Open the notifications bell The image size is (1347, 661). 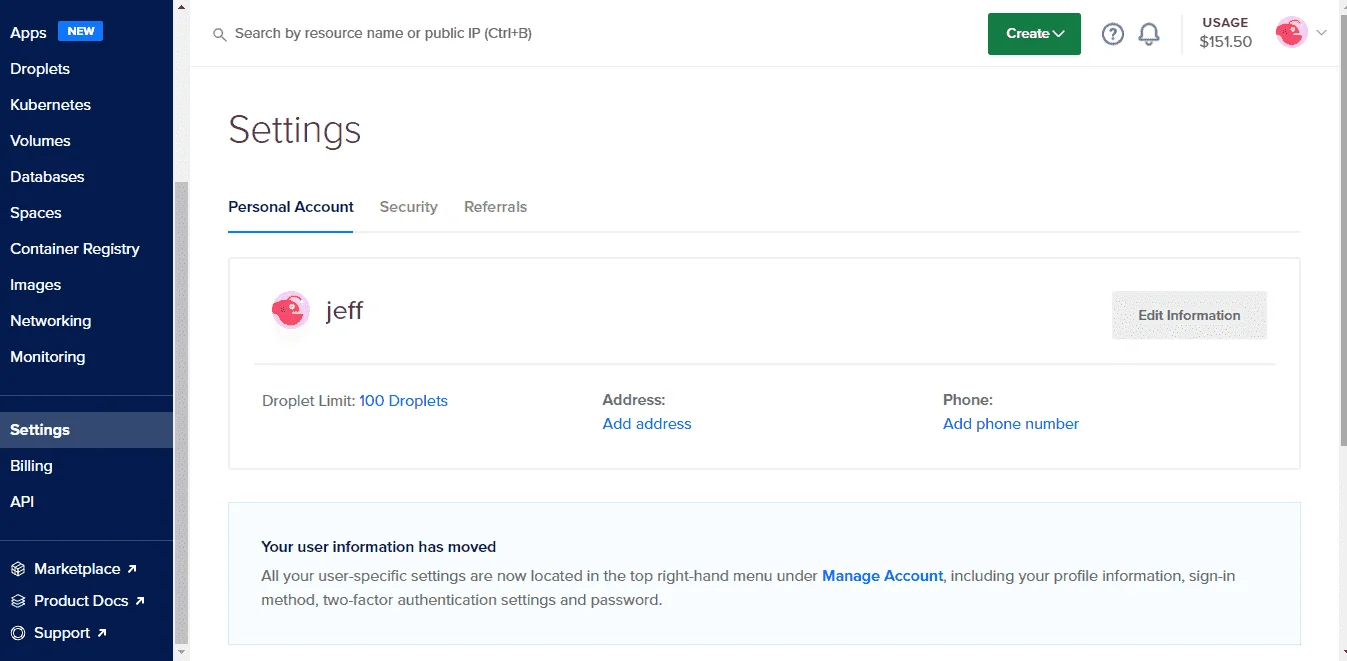pos(1149,34)
